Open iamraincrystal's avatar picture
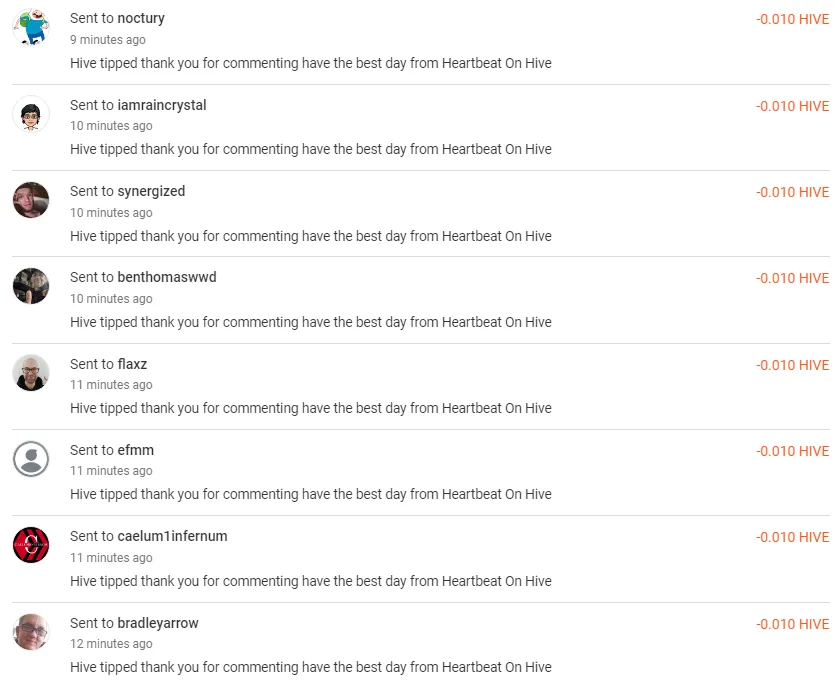The height and width of the screenshot is (686, 840). pos(31,114)
